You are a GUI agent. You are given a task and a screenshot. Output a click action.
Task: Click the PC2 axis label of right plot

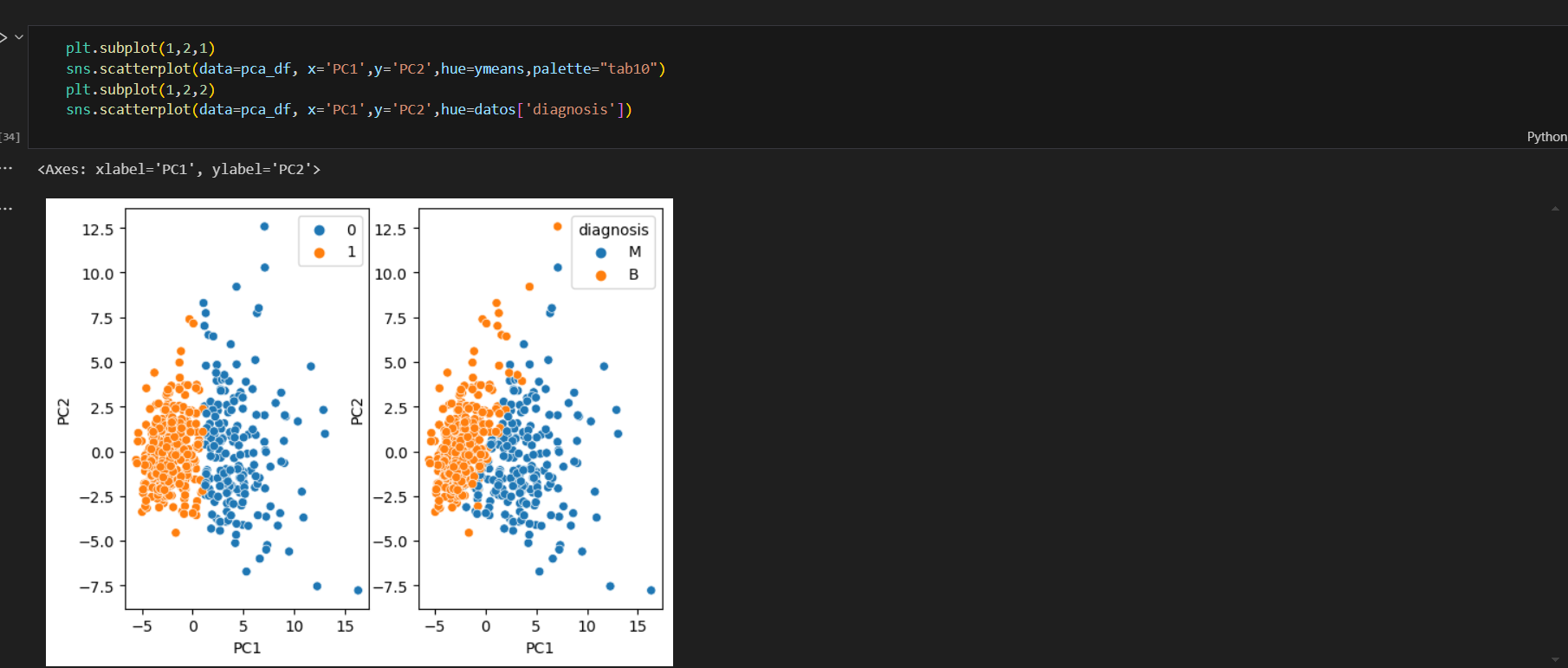[356, 412]
